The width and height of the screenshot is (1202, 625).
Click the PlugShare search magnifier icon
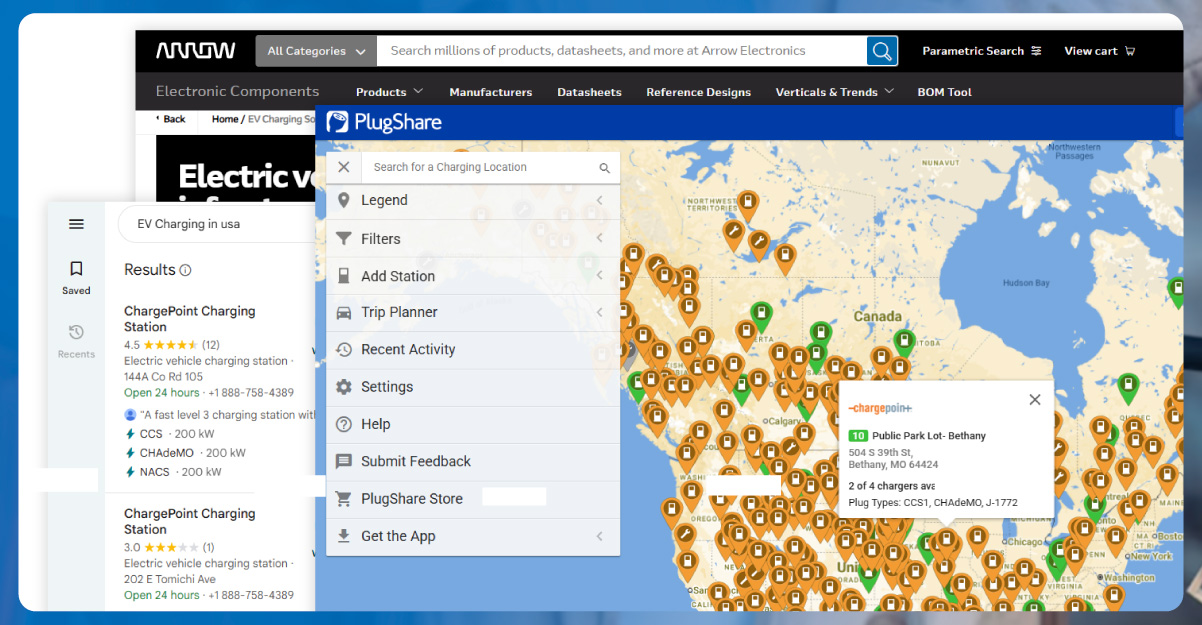pos(604,168)
